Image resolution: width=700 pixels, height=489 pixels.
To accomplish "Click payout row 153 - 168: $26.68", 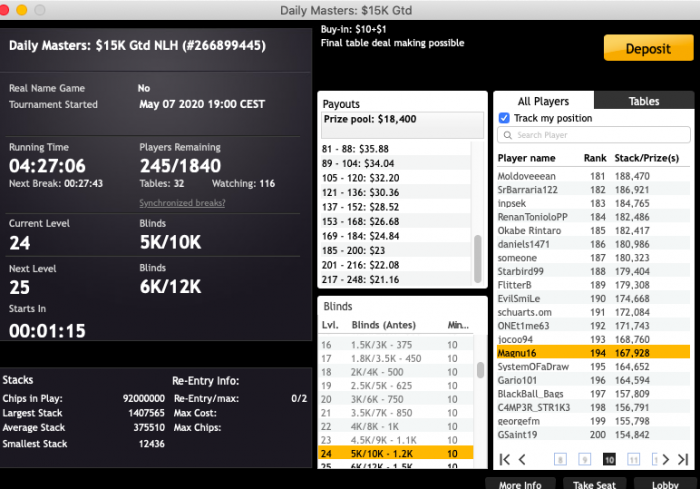I will pyautogui.click(x=396, y=222).
